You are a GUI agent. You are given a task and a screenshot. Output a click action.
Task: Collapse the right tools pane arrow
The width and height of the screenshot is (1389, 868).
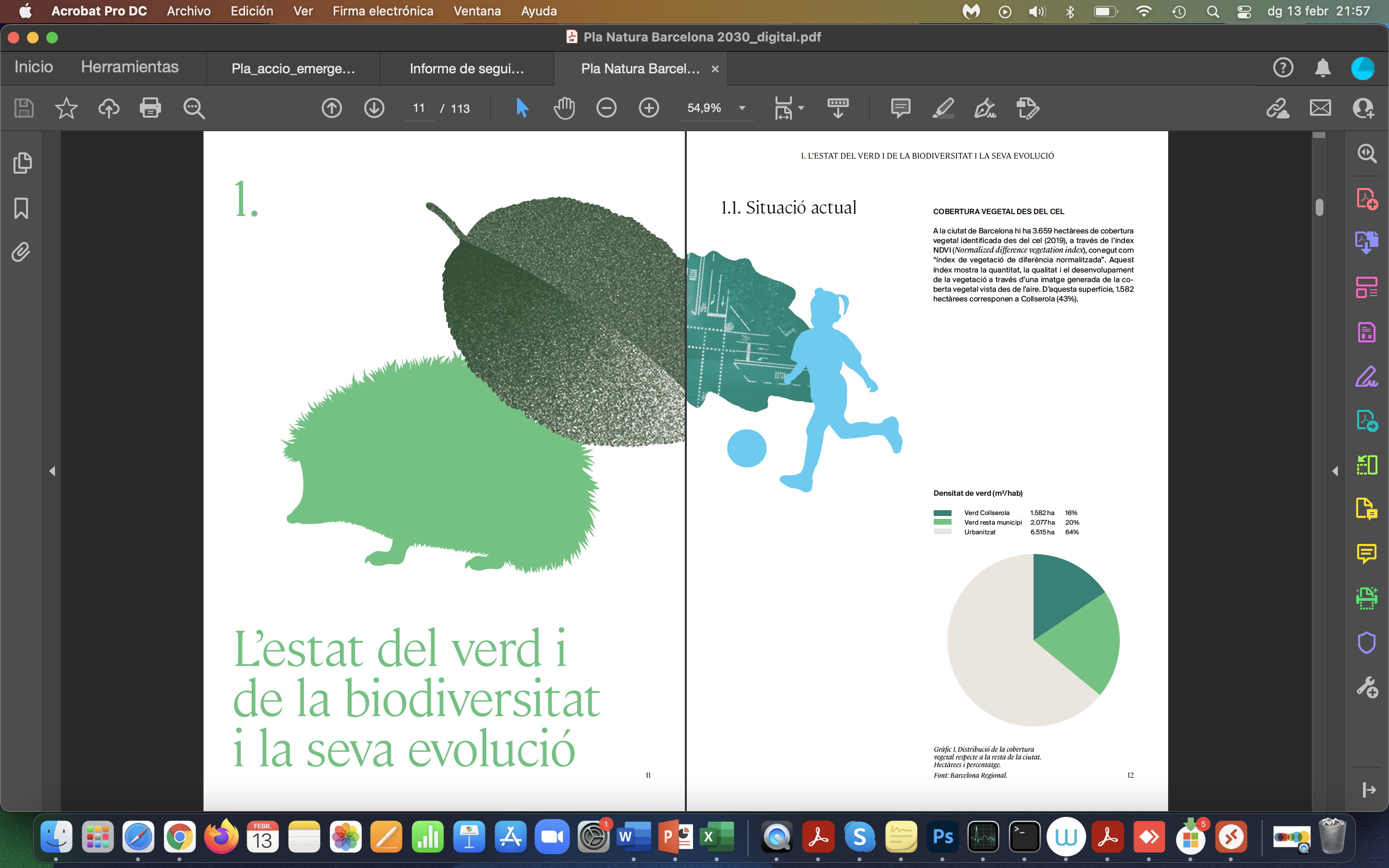point(1335,471)
